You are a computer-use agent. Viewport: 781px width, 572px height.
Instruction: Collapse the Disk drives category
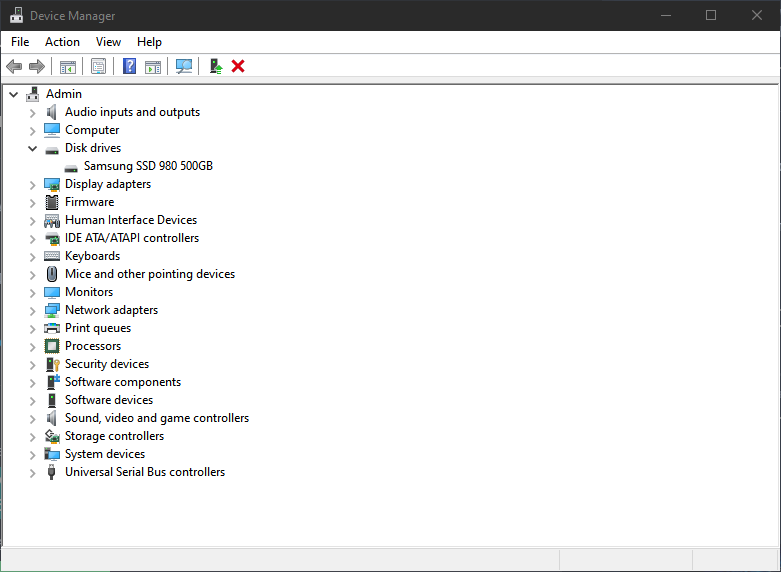tap(32, 148)
